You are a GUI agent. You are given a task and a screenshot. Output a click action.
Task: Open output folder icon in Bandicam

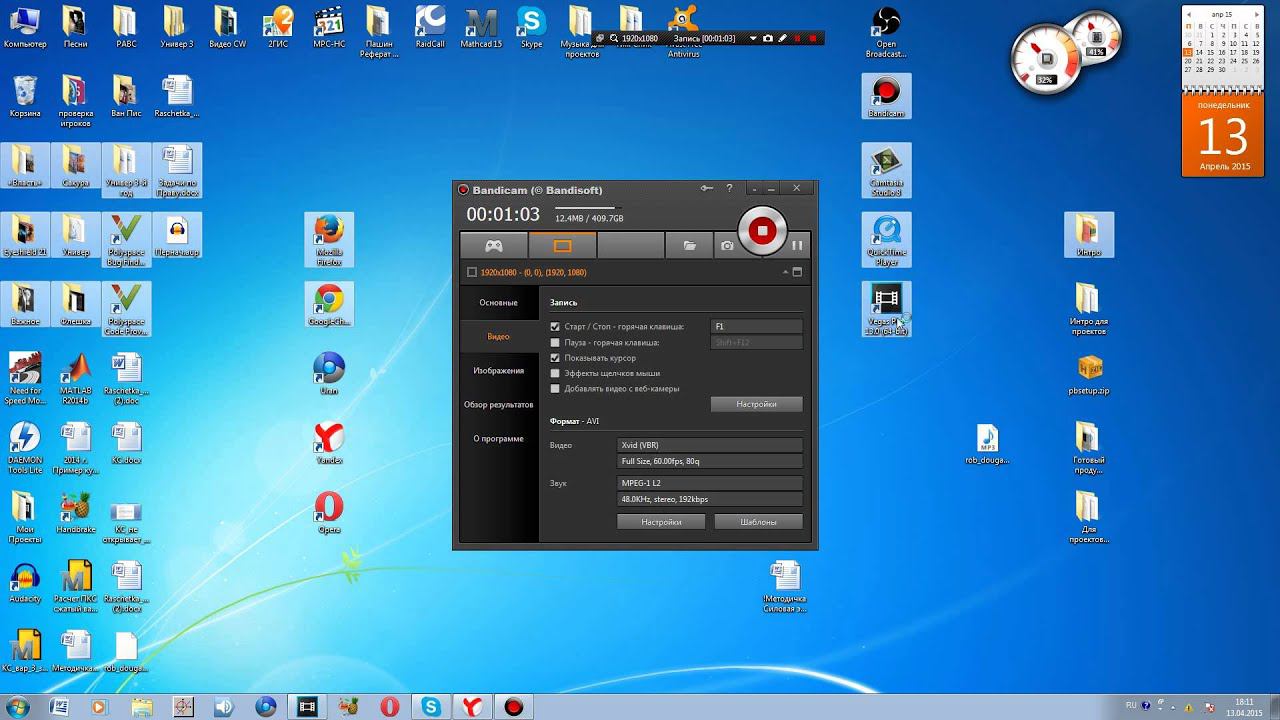coord(689,245)
